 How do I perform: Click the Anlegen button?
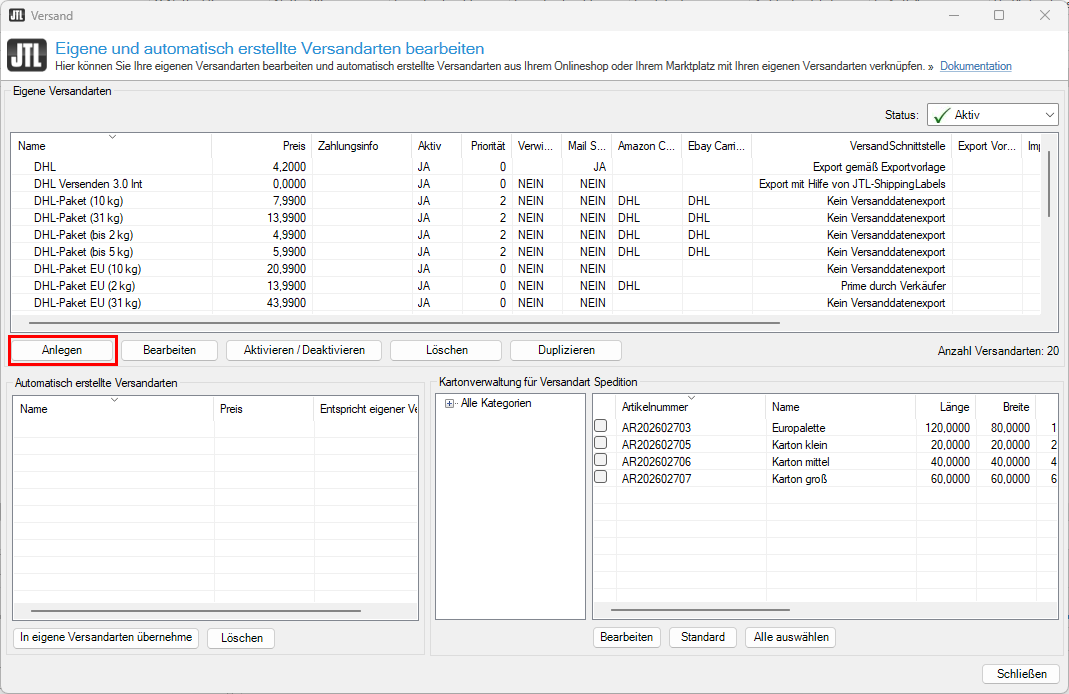pos(62,350)
